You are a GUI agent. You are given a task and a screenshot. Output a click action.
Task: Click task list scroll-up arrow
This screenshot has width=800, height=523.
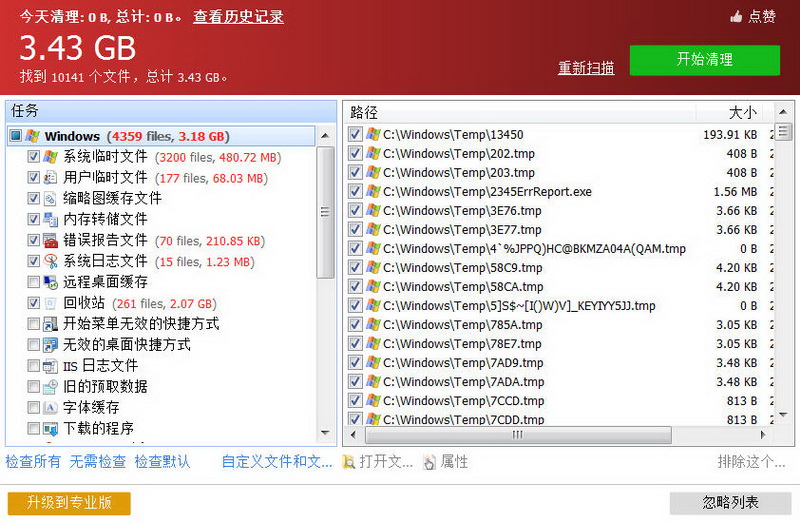[x=325, y=136]
